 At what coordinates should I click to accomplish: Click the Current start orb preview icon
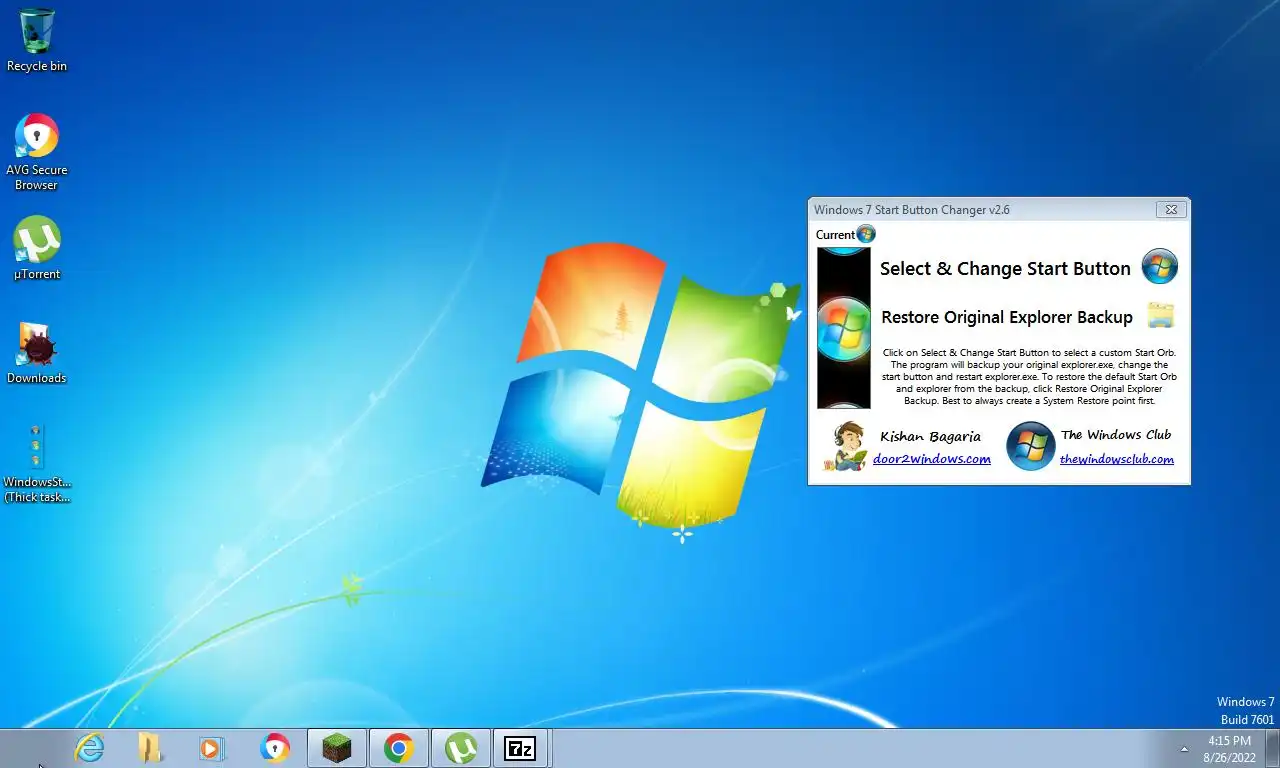pyautogui.click(x=866, y=234)
